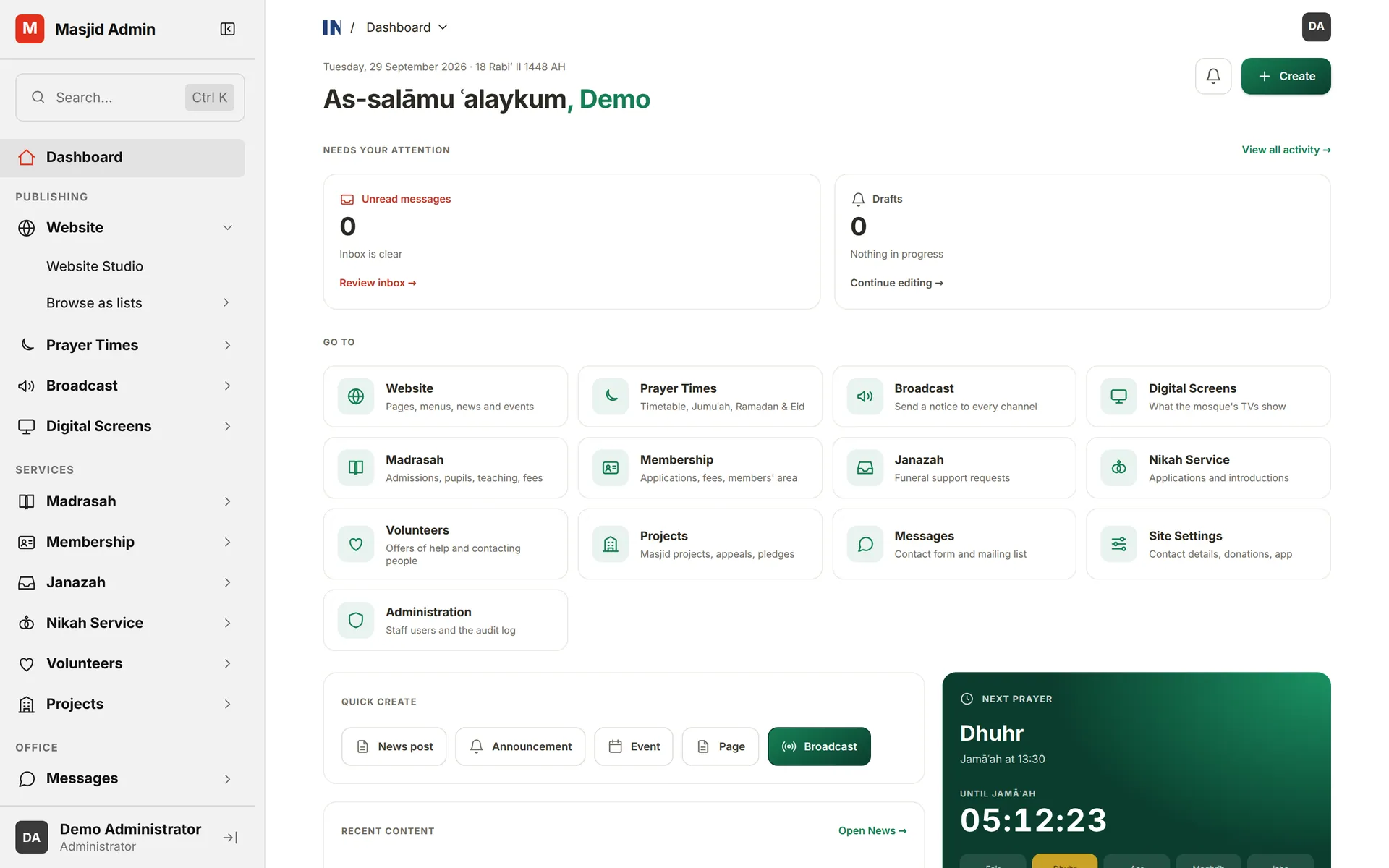Click the book icon on the Madrasah card
The width and height of the screenshot is (1389, 868).
coord(356,468)
